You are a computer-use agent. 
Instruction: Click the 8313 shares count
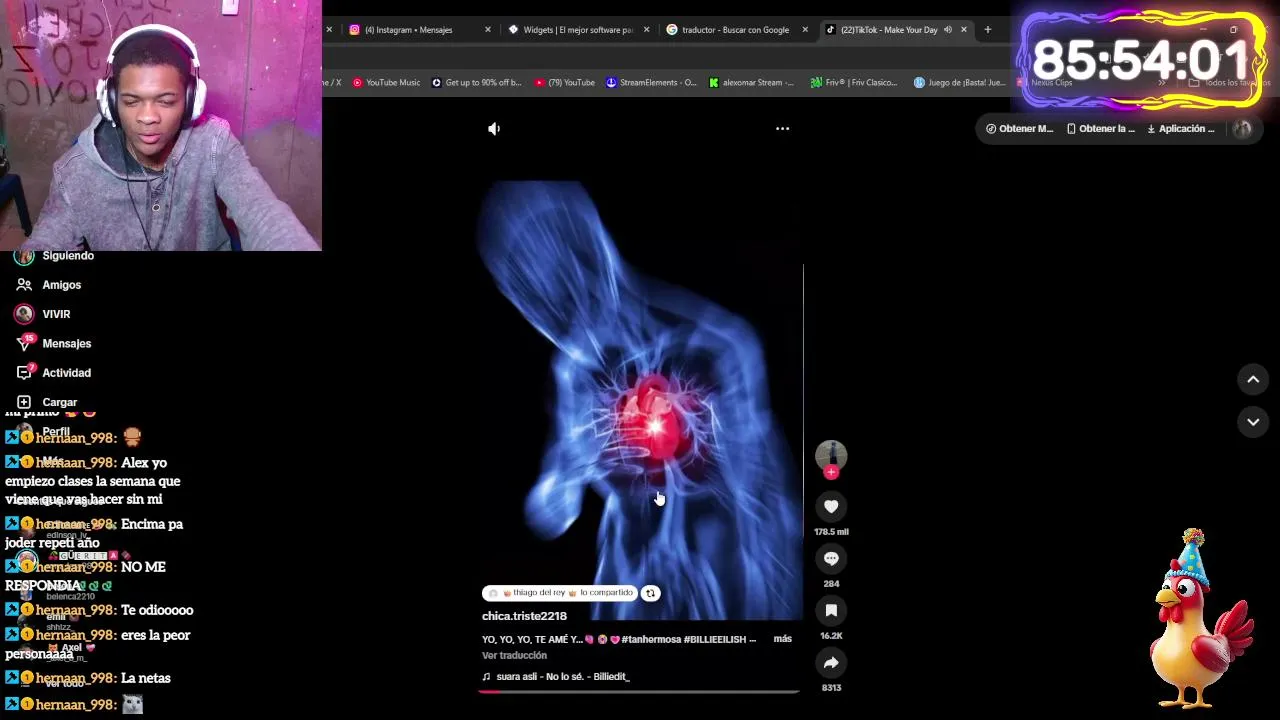click(831, 688)
